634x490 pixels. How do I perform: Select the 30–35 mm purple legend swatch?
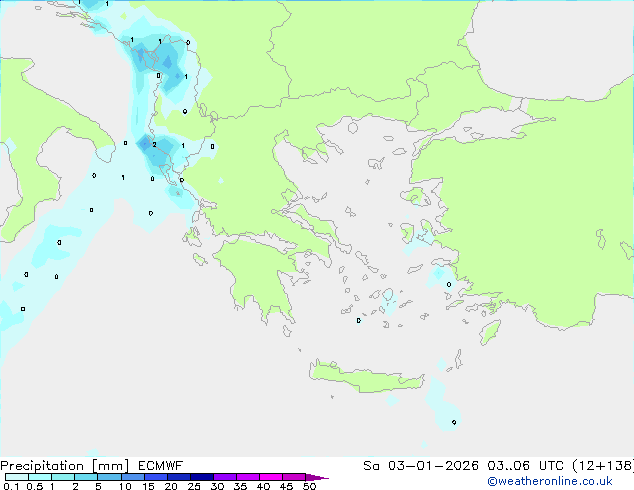(225, 477)
